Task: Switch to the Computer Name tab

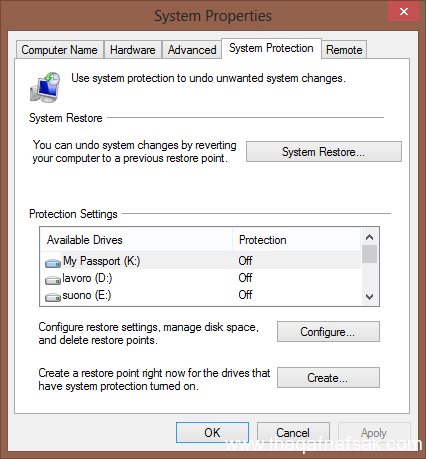Action: point(60,50)
